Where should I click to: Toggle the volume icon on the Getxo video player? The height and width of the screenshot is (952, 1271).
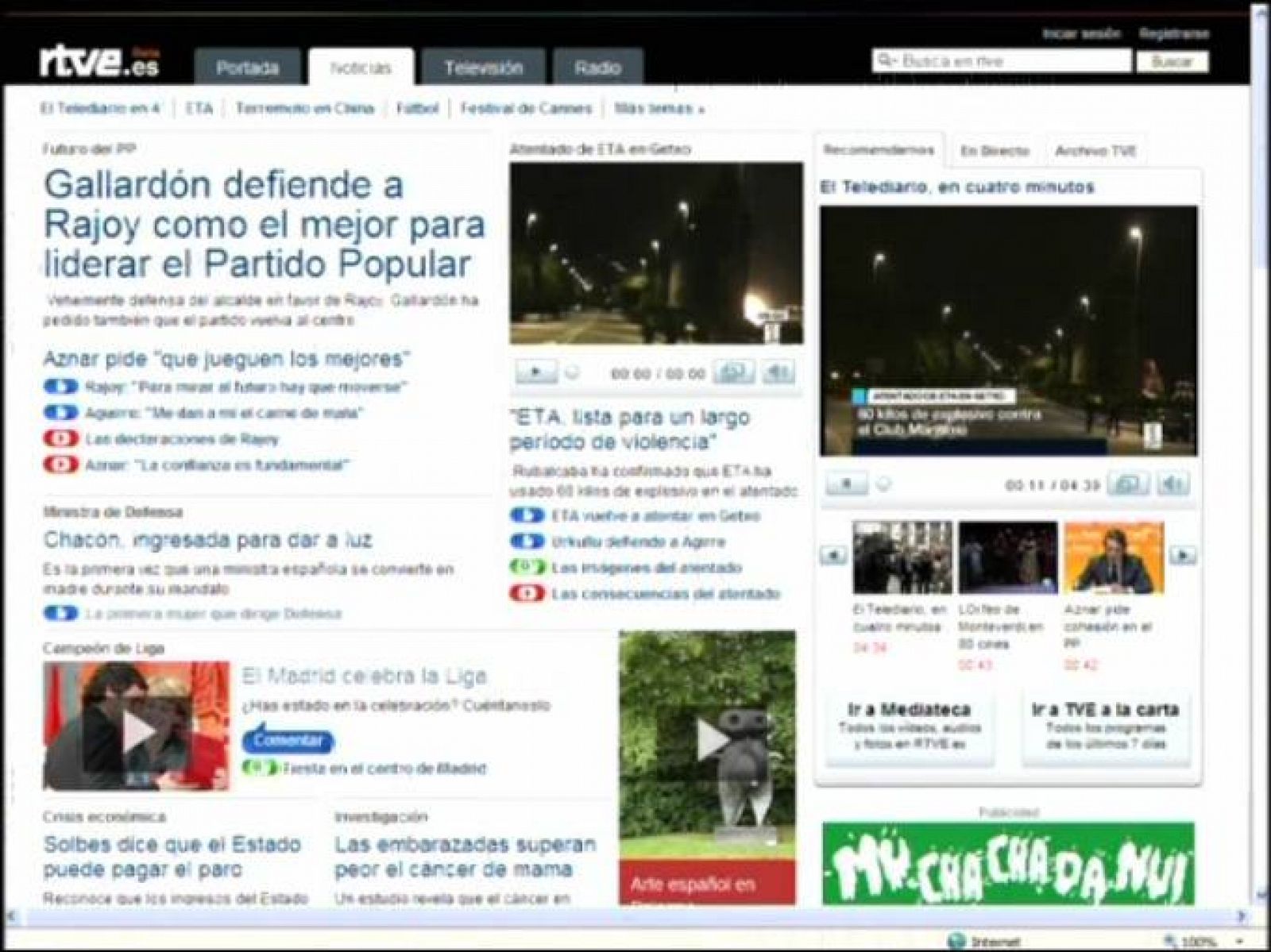(x=778, y=369)
